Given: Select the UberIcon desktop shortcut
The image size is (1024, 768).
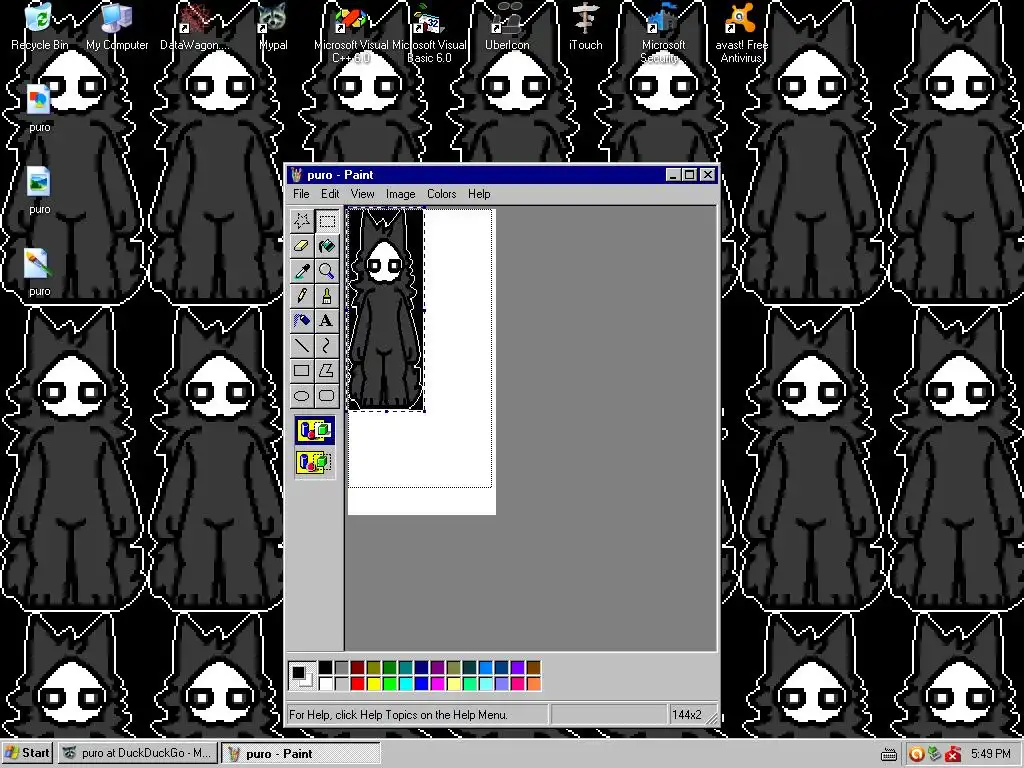Looking at the screenshot, I should coord(507,27).
